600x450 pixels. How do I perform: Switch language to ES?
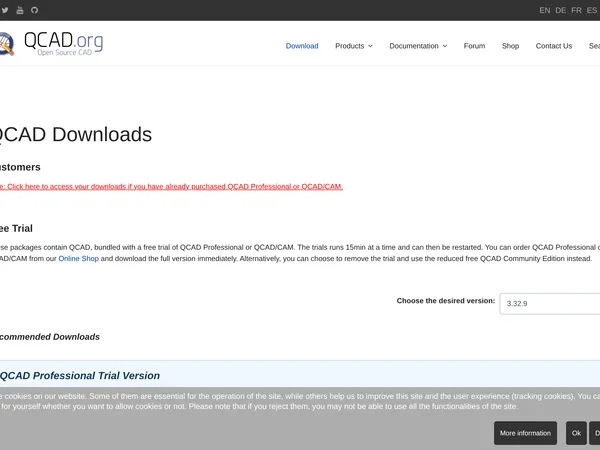pyautogui.click(x=592, y=10)
